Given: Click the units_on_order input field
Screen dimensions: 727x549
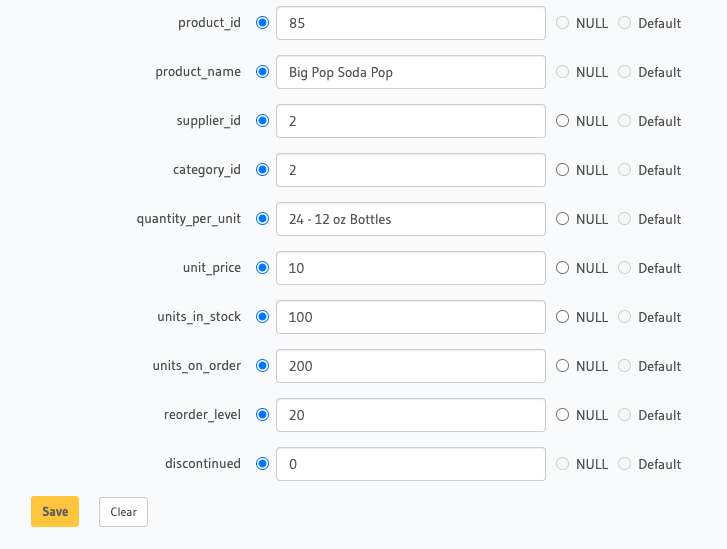Looking at the screenshot, I should (410, 366).
